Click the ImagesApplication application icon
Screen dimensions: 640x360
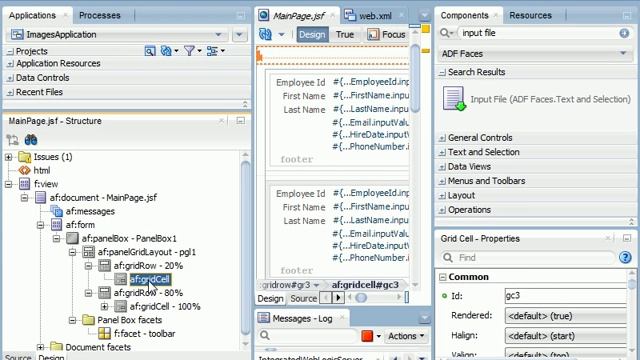pyautogui.click(x=17, y=34)
